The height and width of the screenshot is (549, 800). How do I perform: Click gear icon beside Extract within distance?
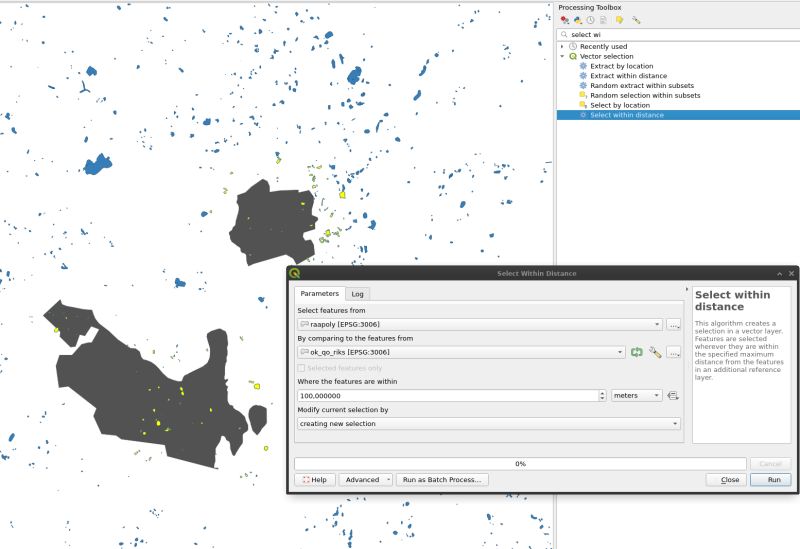583,76
